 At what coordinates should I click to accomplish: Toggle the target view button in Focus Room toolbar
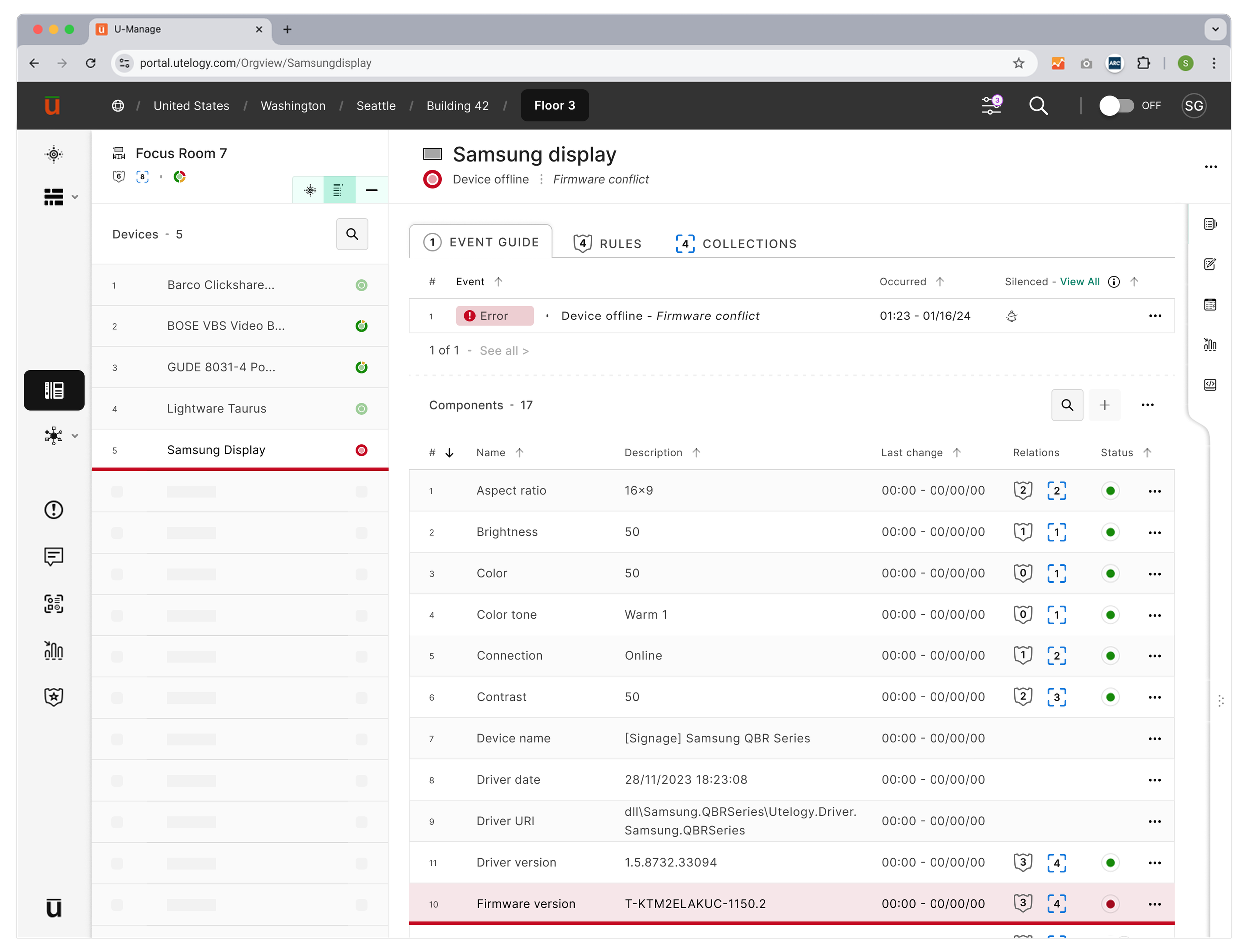(x=310, y=190)
